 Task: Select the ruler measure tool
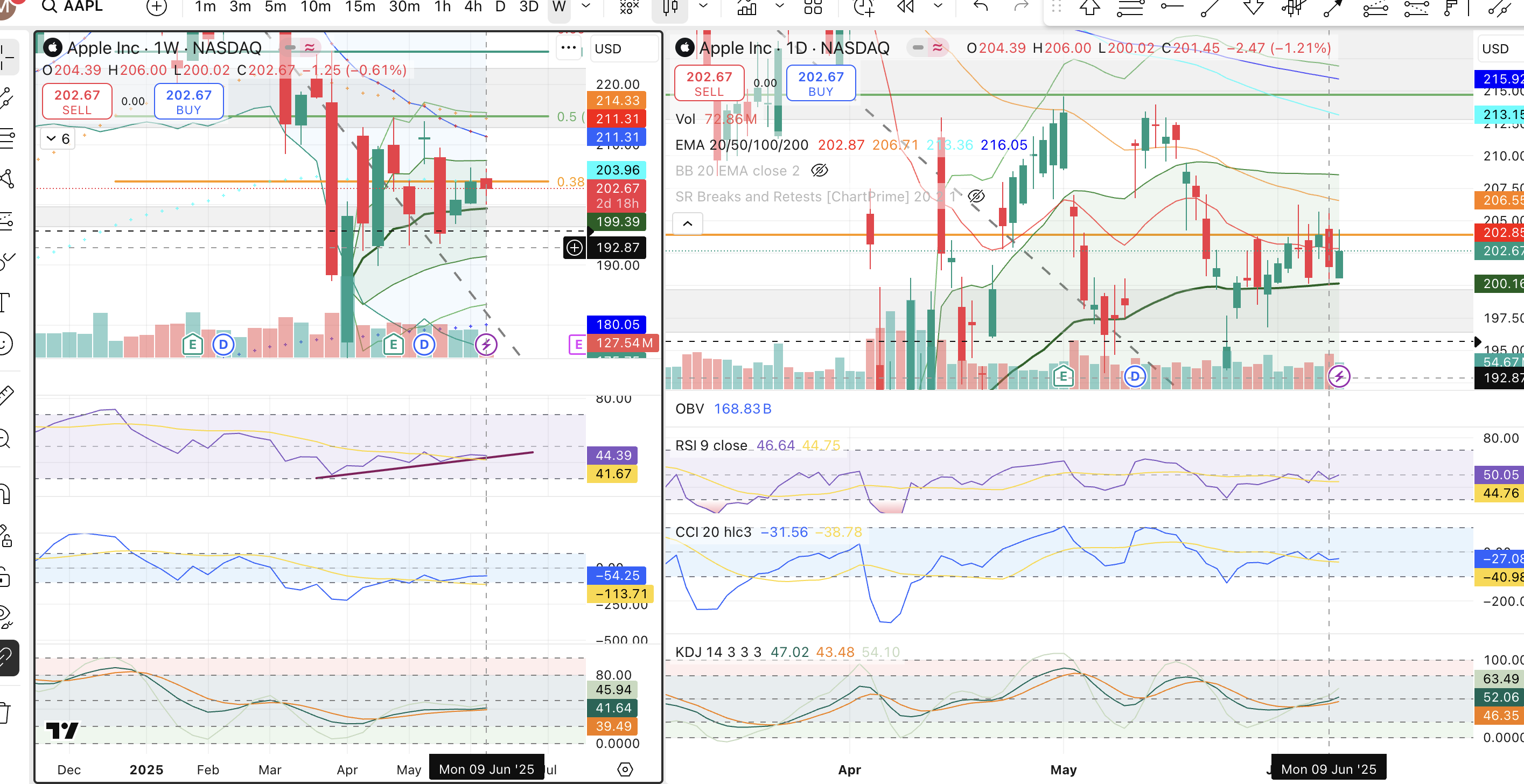6,395
